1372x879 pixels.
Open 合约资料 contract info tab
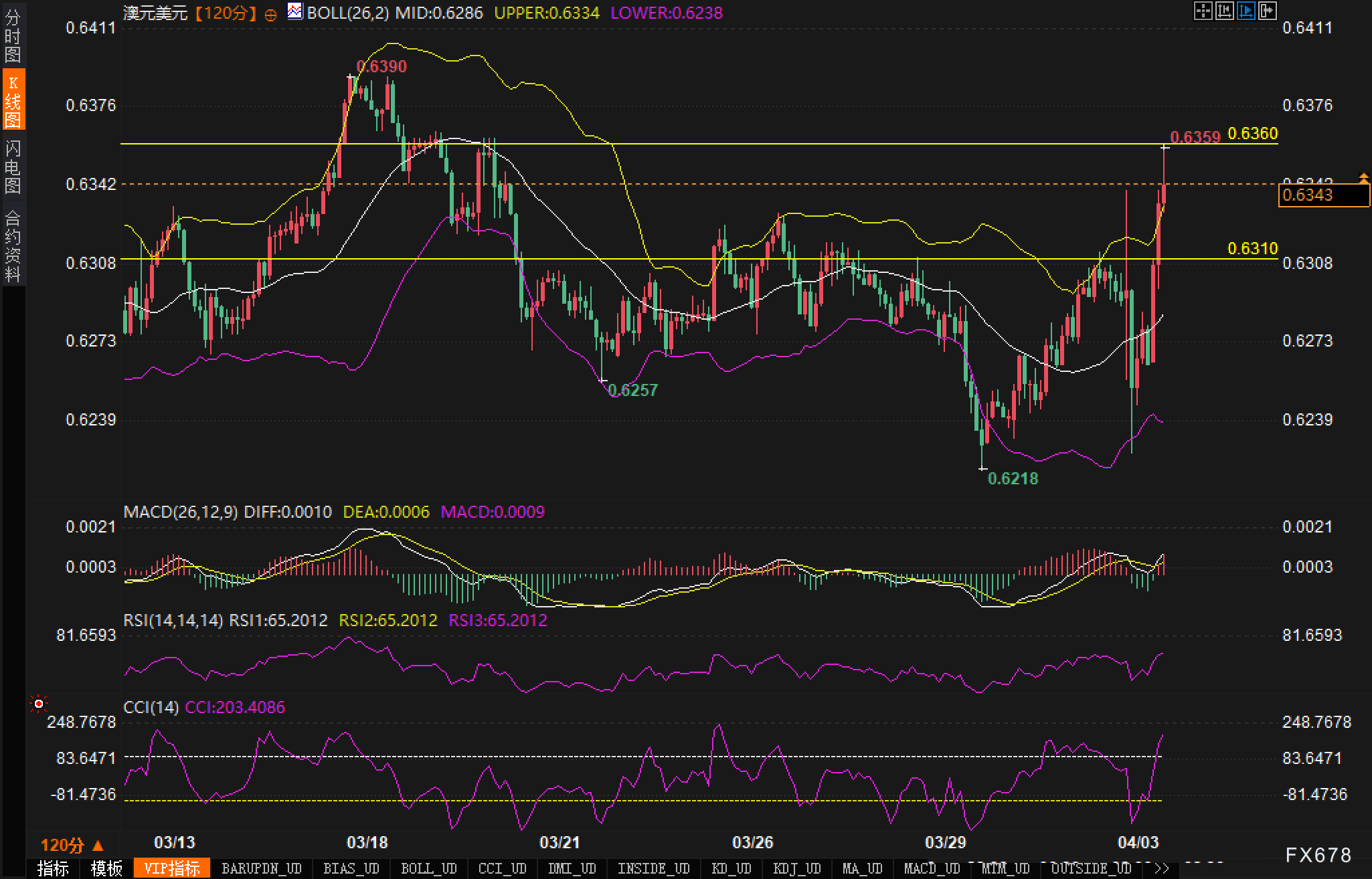(x=13, y=245)
